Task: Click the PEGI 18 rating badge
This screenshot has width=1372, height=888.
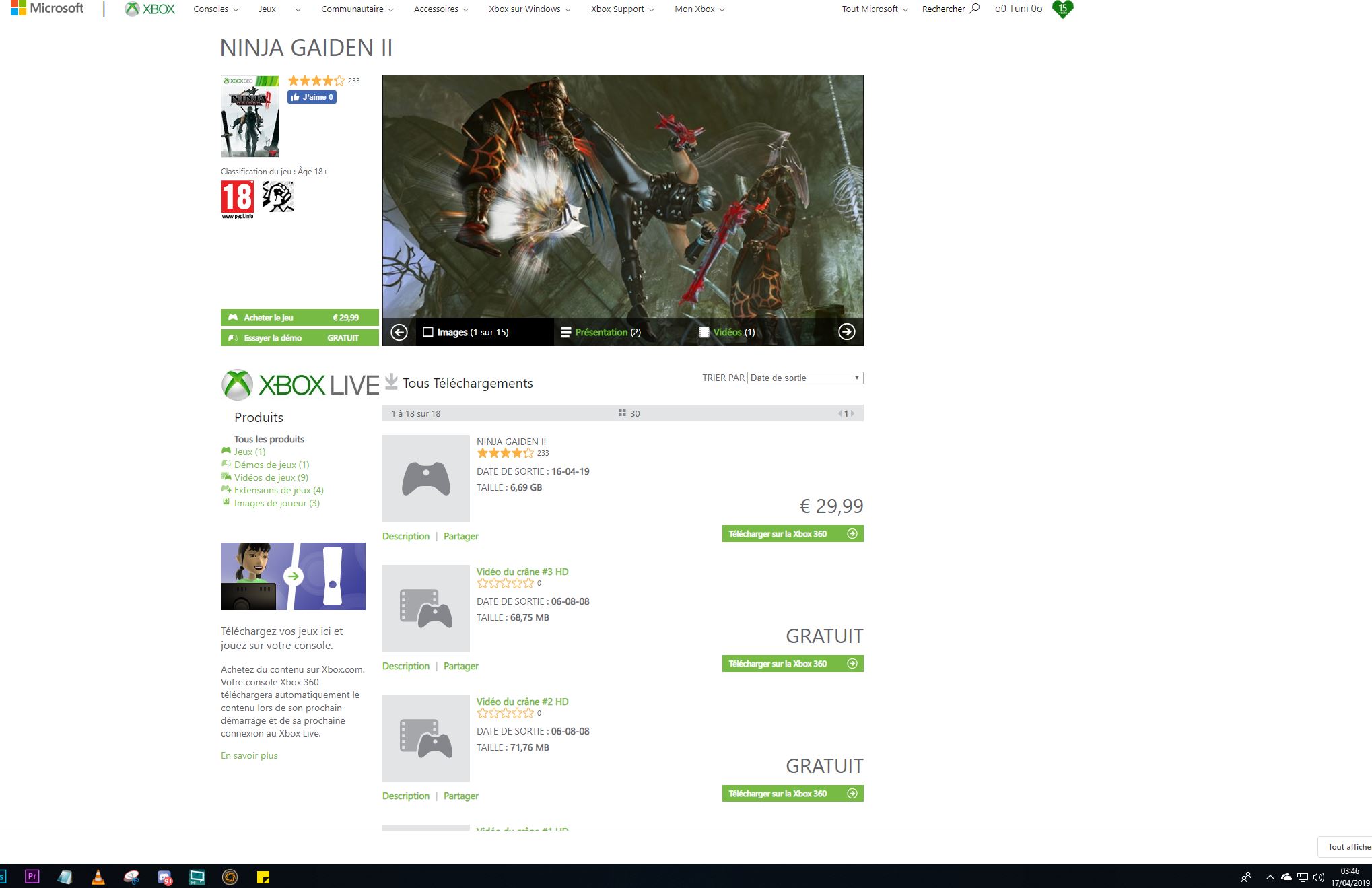Action: (238, 199)
